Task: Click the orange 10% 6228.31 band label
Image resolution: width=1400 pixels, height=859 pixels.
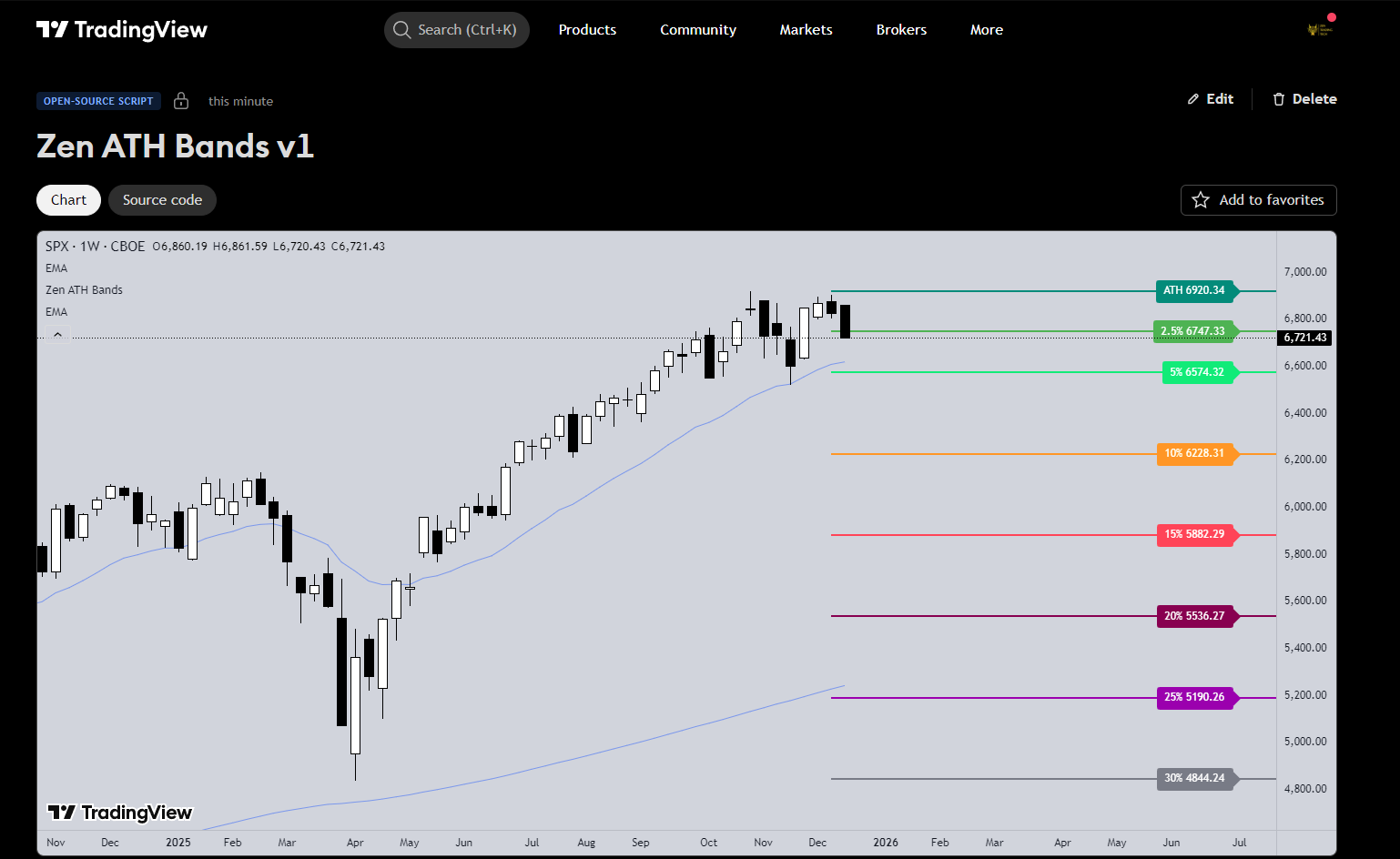Action: point(1194,453)
